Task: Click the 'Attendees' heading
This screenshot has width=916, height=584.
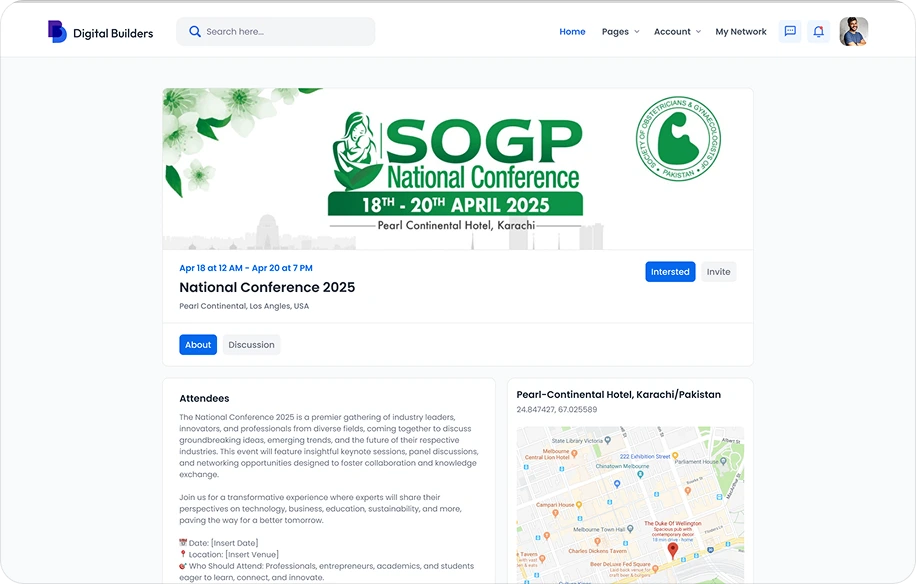Action: click(204, 398)
